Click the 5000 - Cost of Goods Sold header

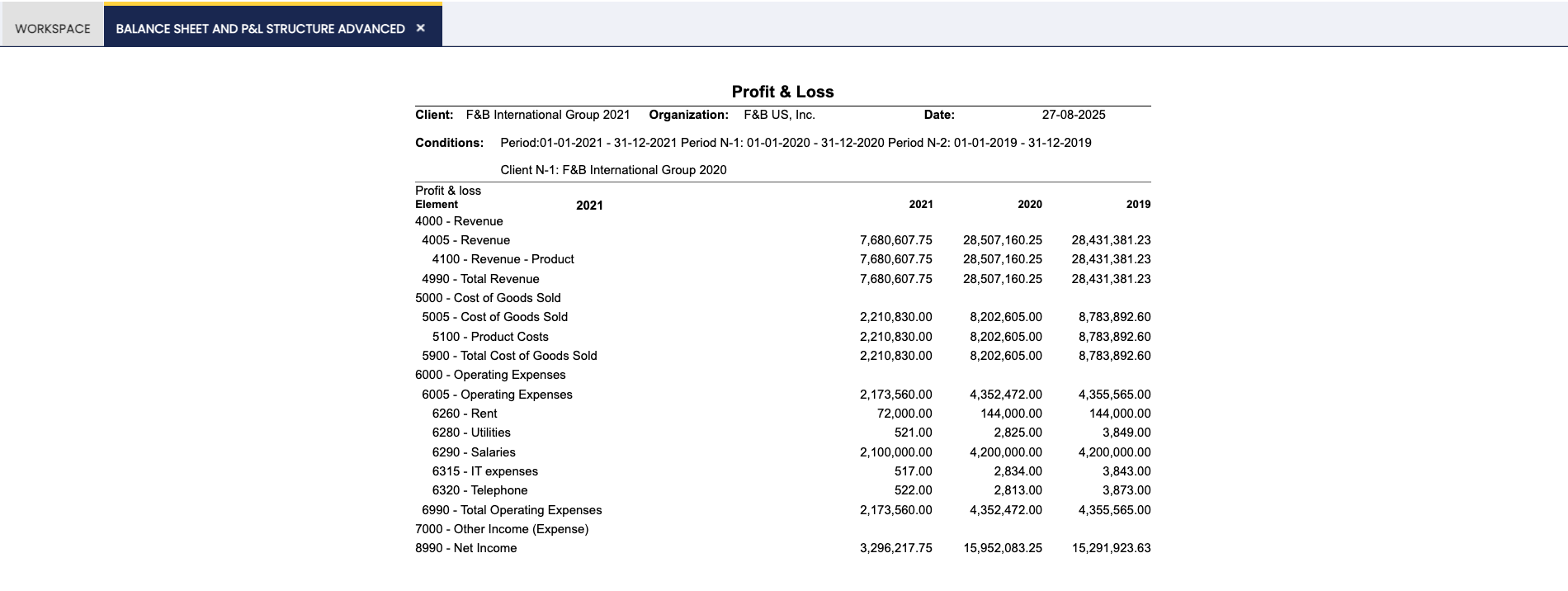[488, 298]
